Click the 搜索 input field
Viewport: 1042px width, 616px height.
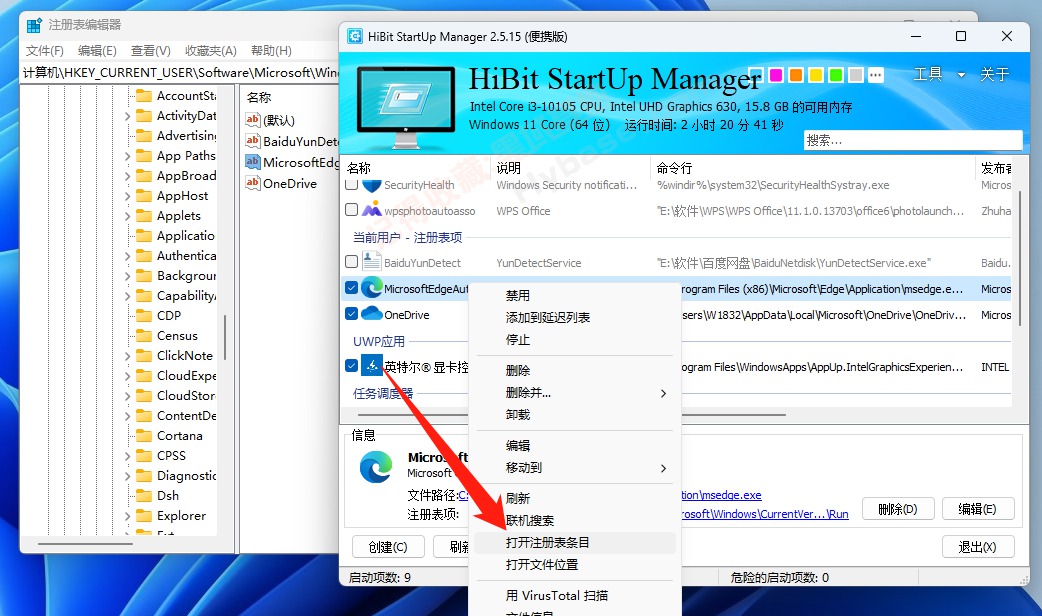point(912,140)
